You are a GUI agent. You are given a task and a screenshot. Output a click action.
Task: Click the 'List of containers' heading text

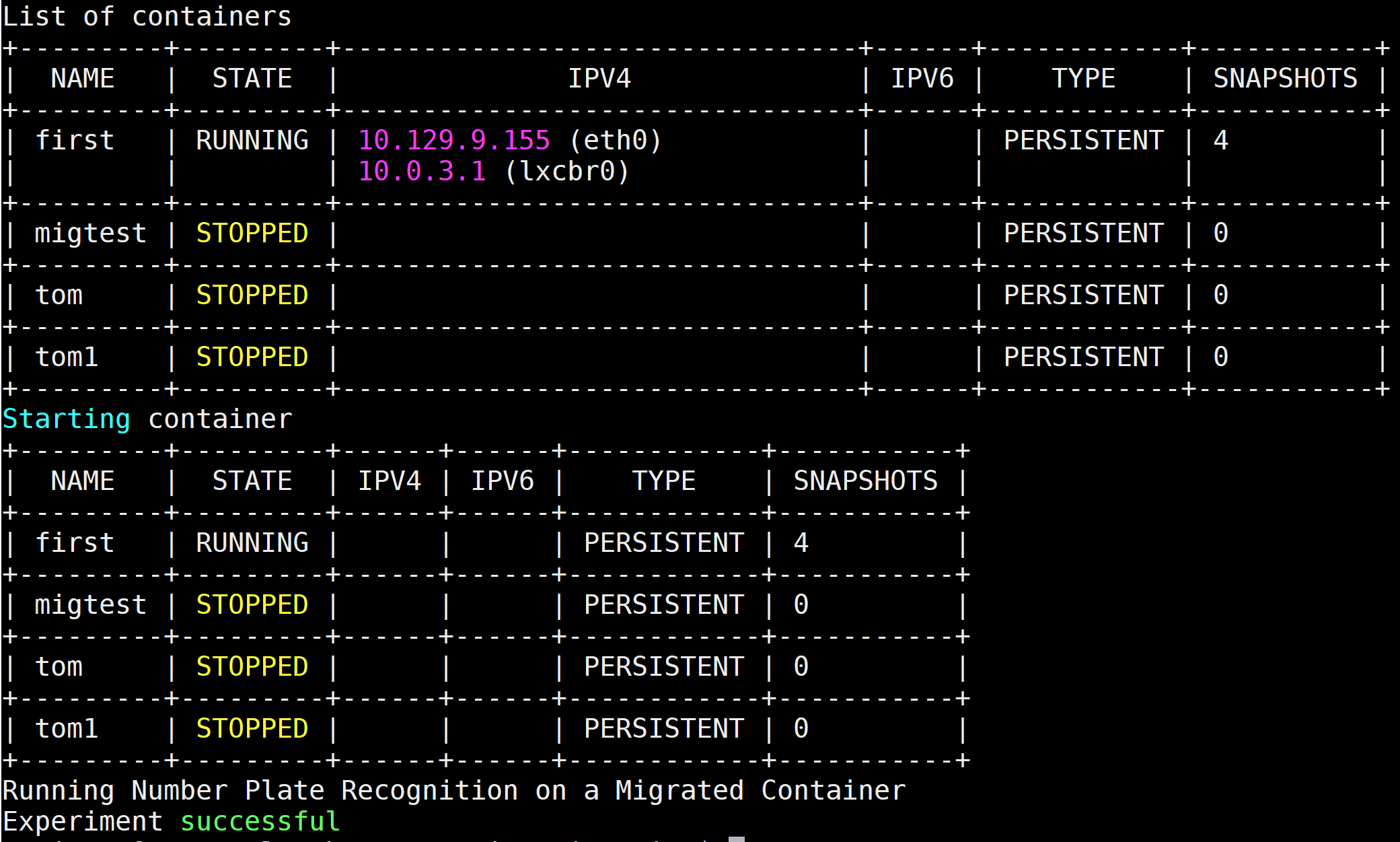tap(147, 16)
